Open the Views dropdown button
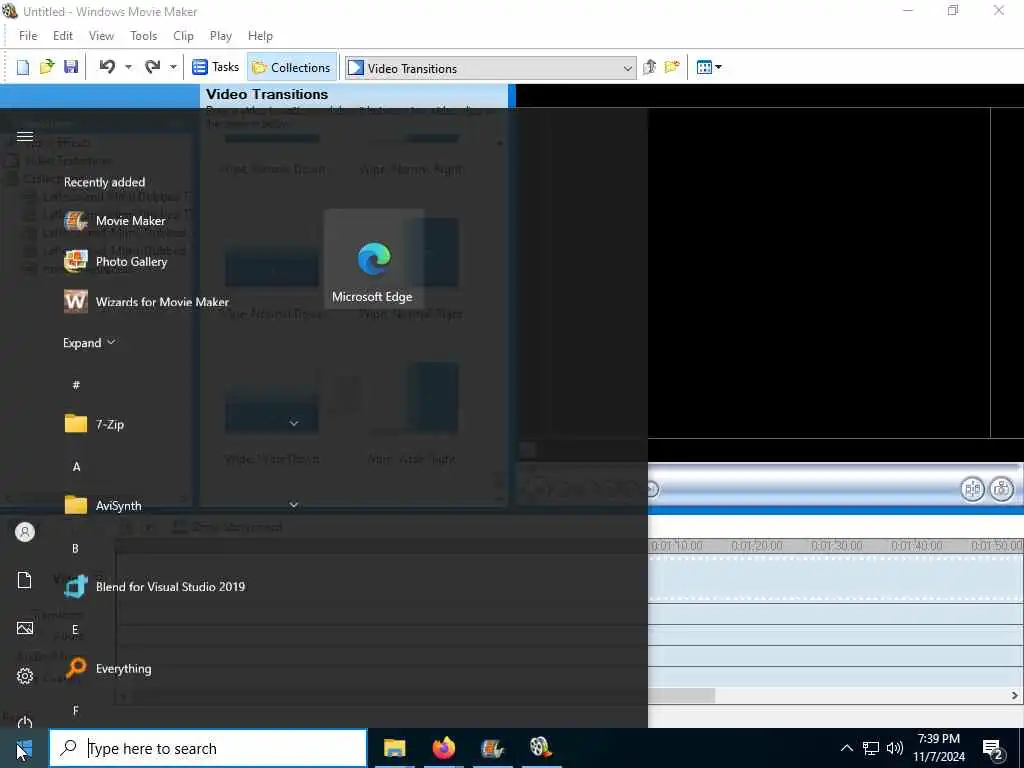Viewport: 1024px width, 768px height. 709,67
